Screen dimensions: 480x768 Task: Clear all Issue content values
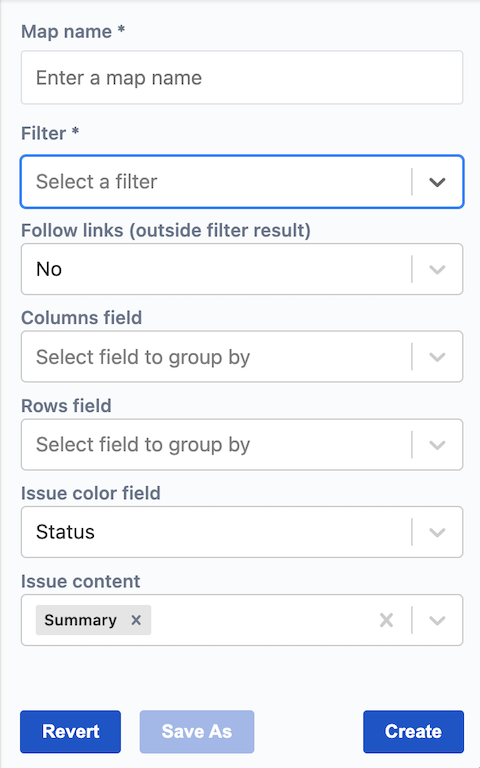(x=386, y=620)
